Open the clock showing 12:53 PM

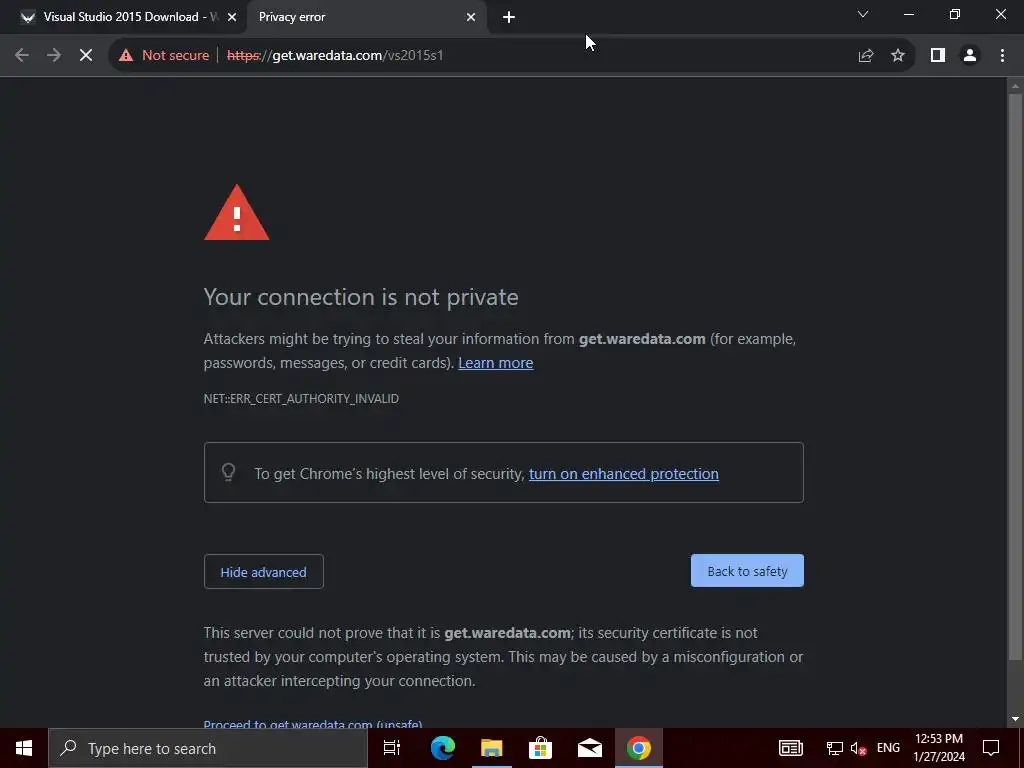[939, 748]
